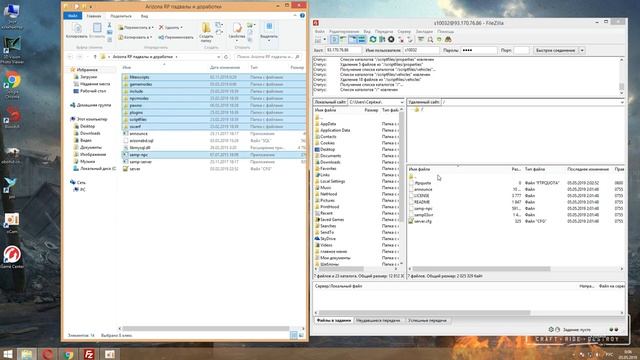Open Explorer address bar history dropdown

click(x=219, y=57)
